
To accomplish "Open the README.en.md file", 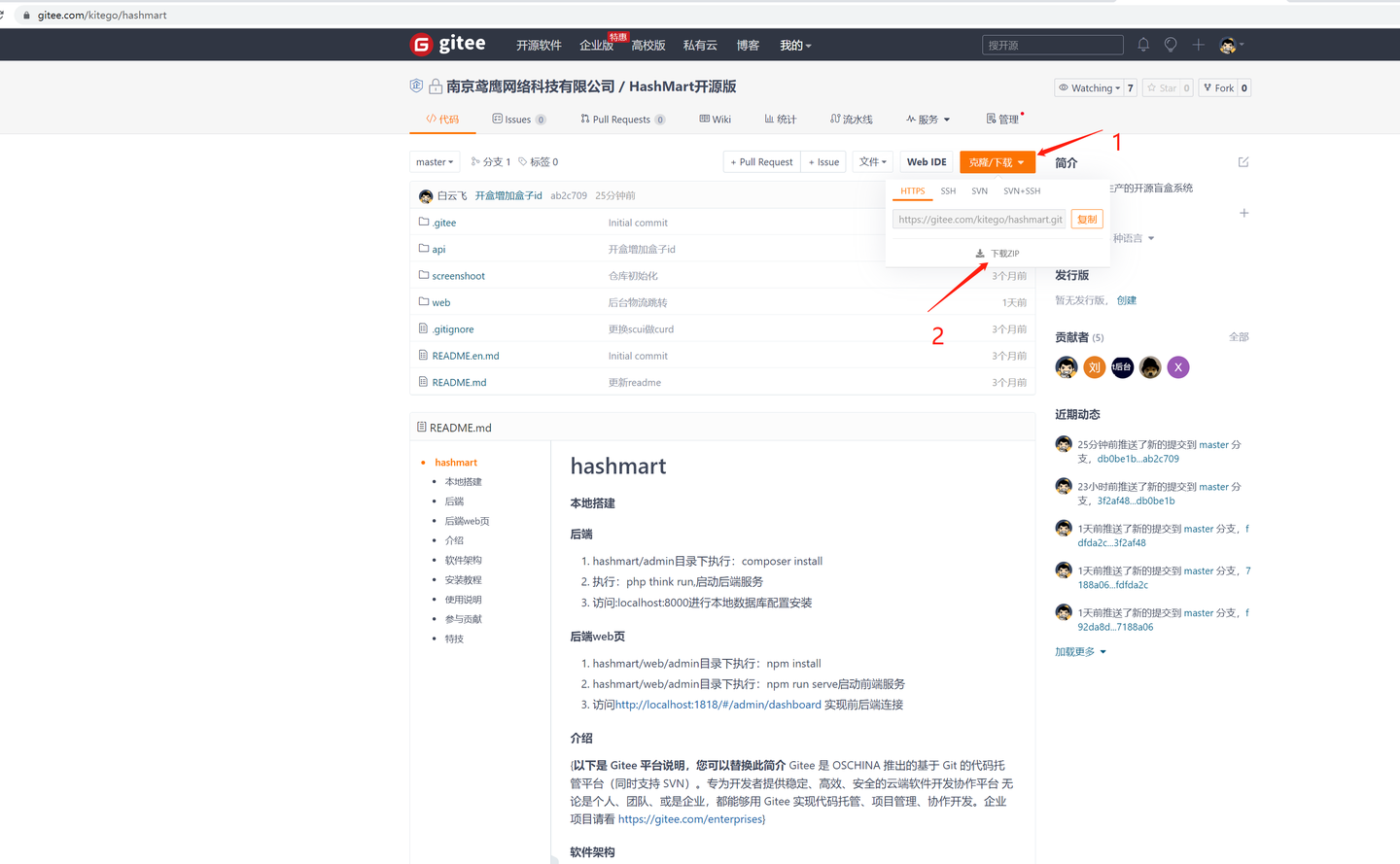I will point(465,355).
